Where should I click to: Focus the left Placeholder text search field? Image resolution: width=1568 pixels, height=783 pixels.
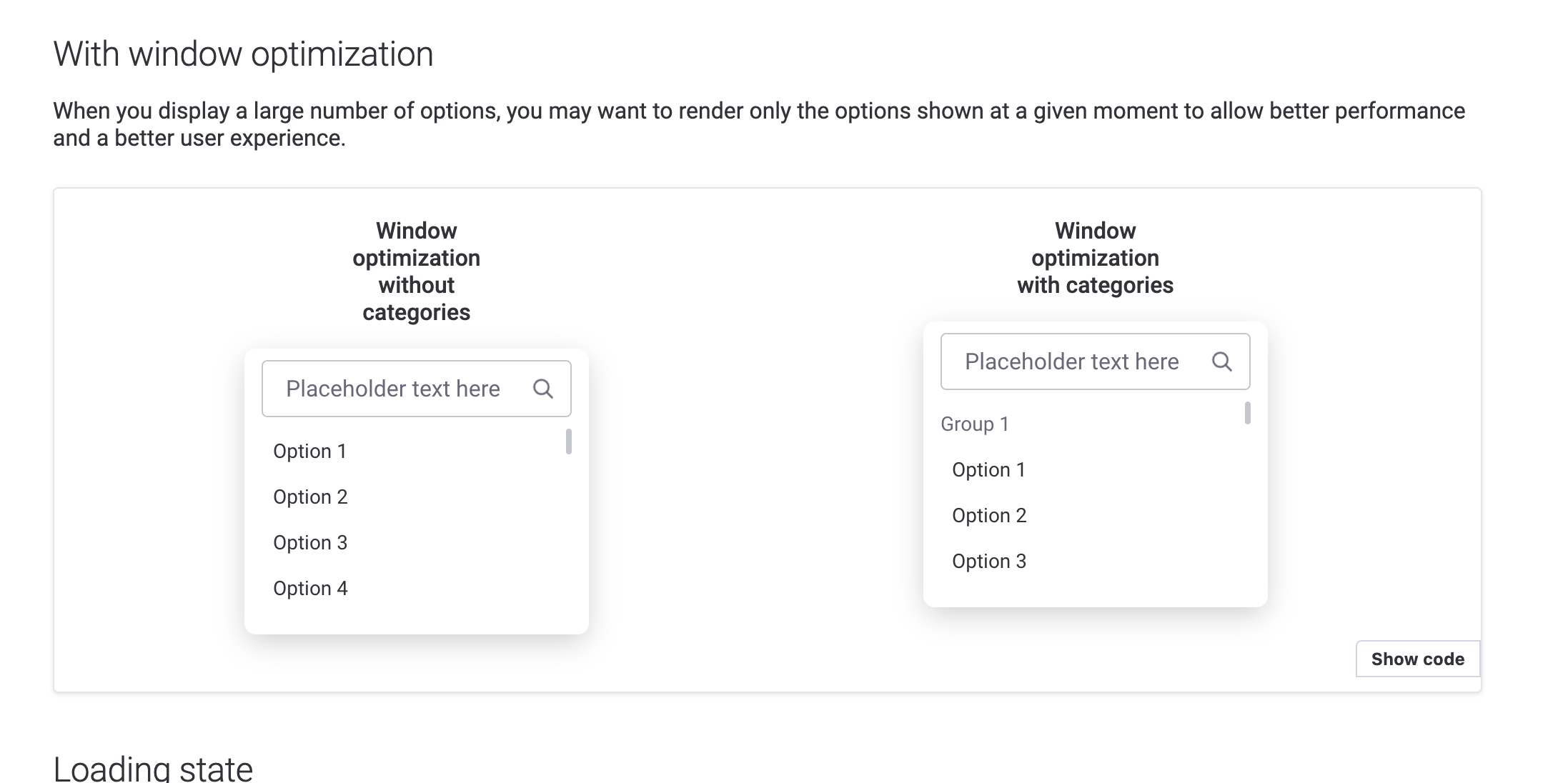417,389
